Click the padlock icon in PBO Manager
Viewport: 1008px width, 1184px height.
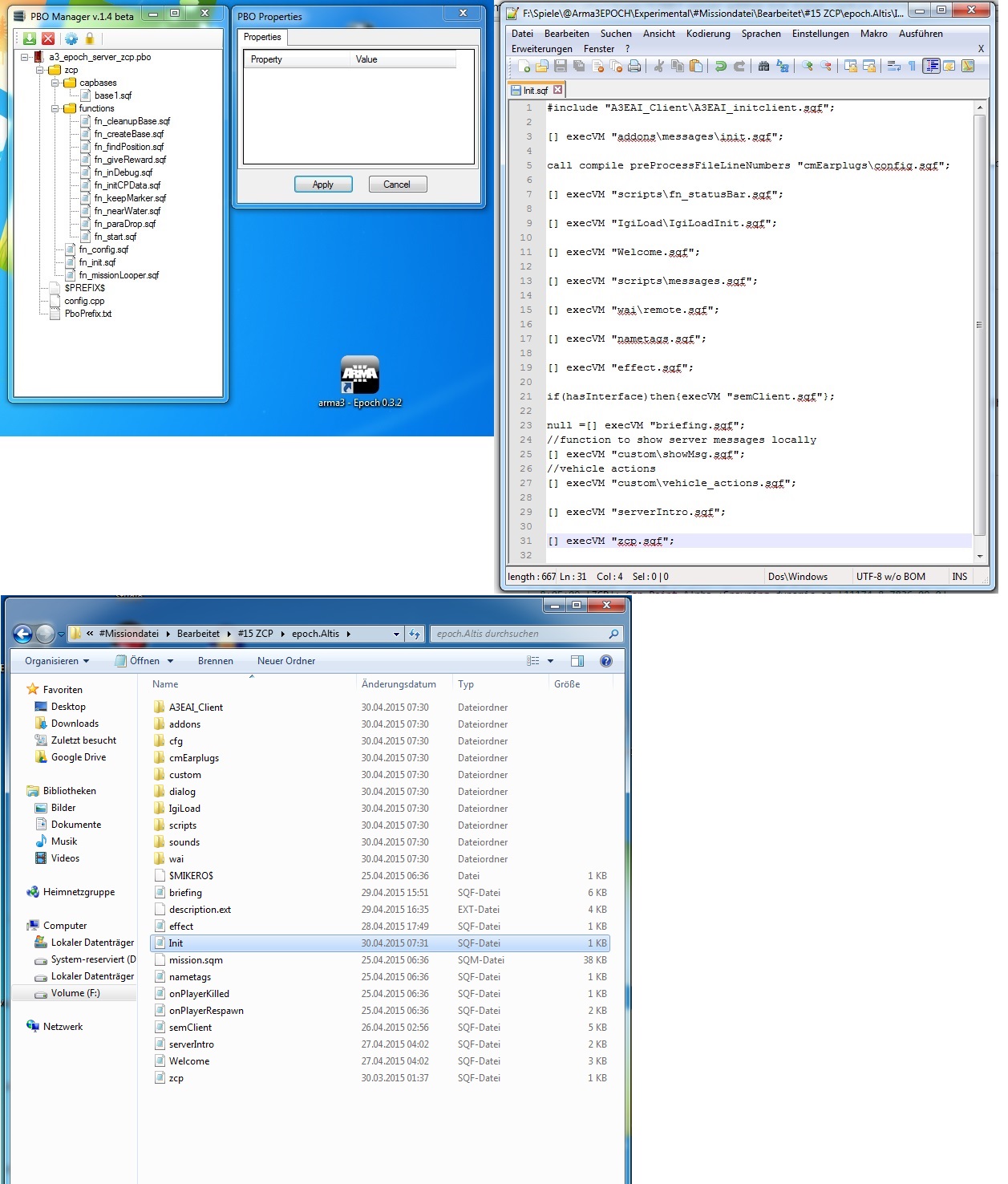[x=90, y=39]
